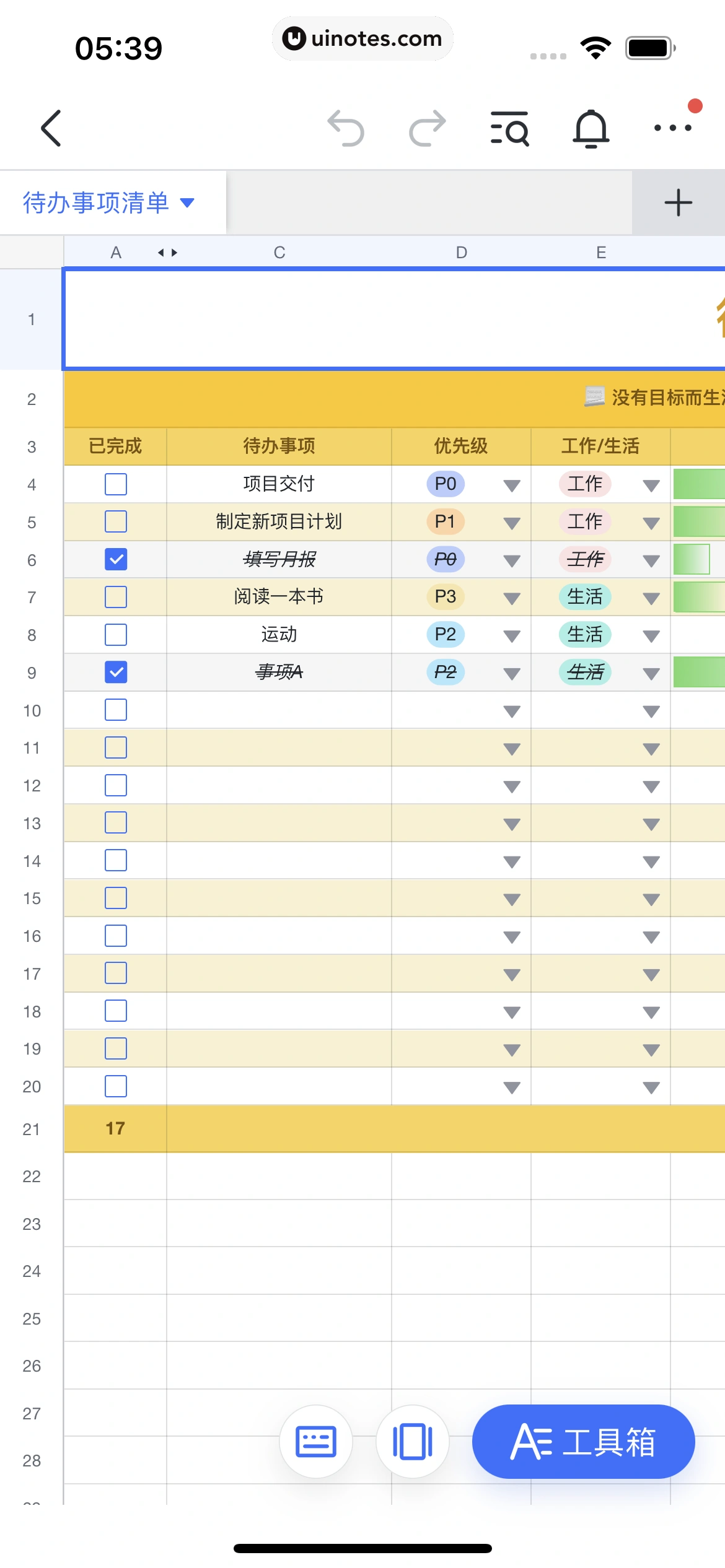Viewport: 725px width, 1568px height.
Task: Add a new sheet with plus button
Action: (679, 203)
